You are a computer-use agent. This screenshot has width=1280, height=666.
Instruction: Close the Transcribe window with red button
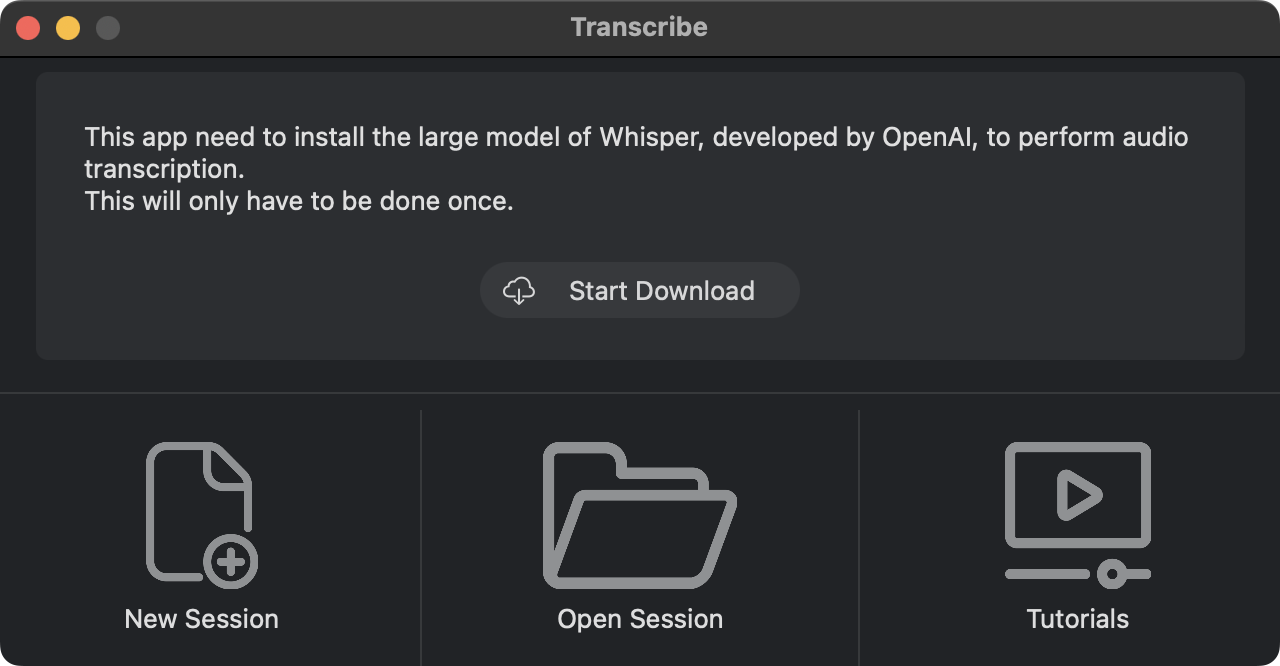[x=28, y=28]
